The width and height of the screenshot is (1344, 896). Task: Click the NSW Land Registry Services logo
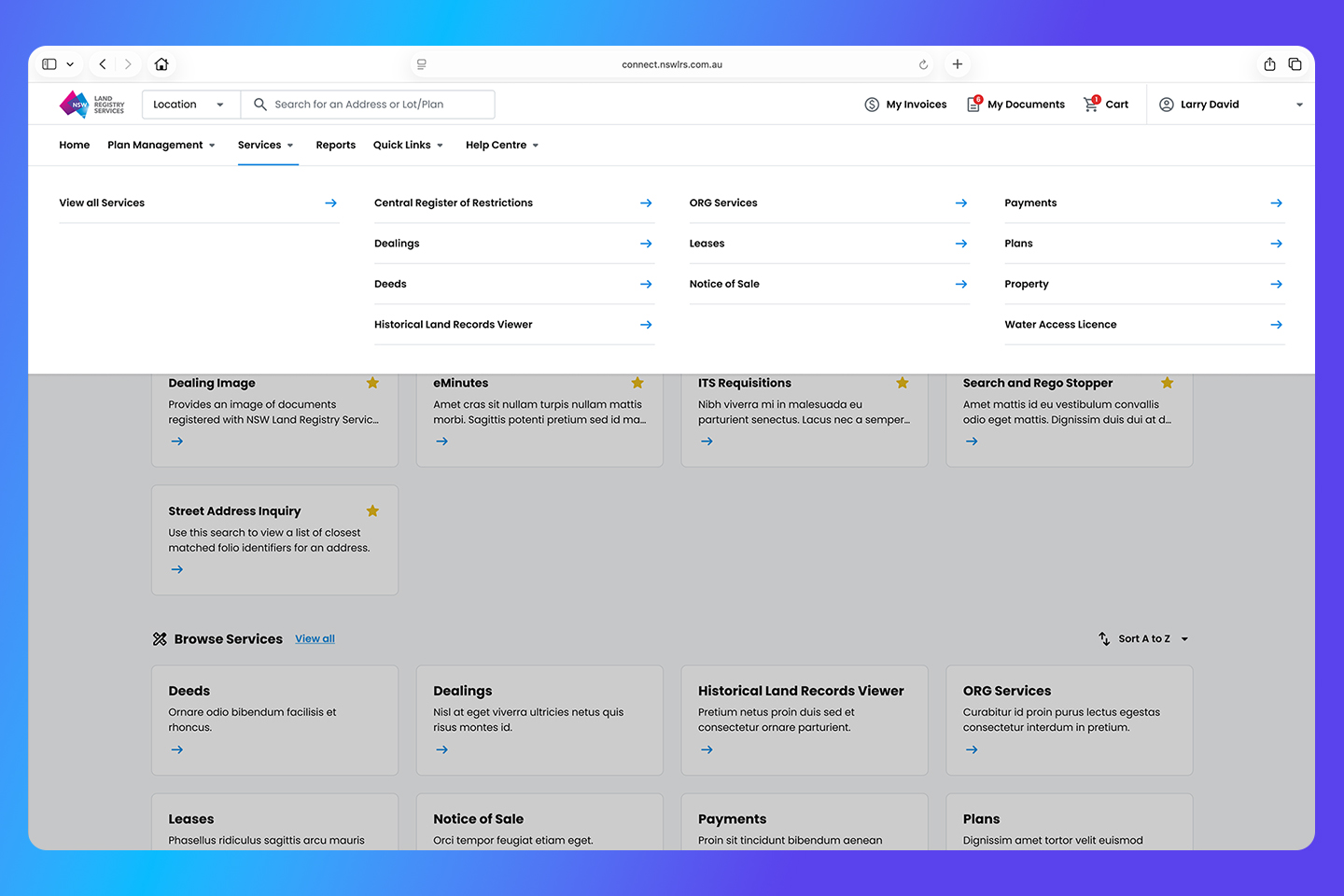coord(91,105)
